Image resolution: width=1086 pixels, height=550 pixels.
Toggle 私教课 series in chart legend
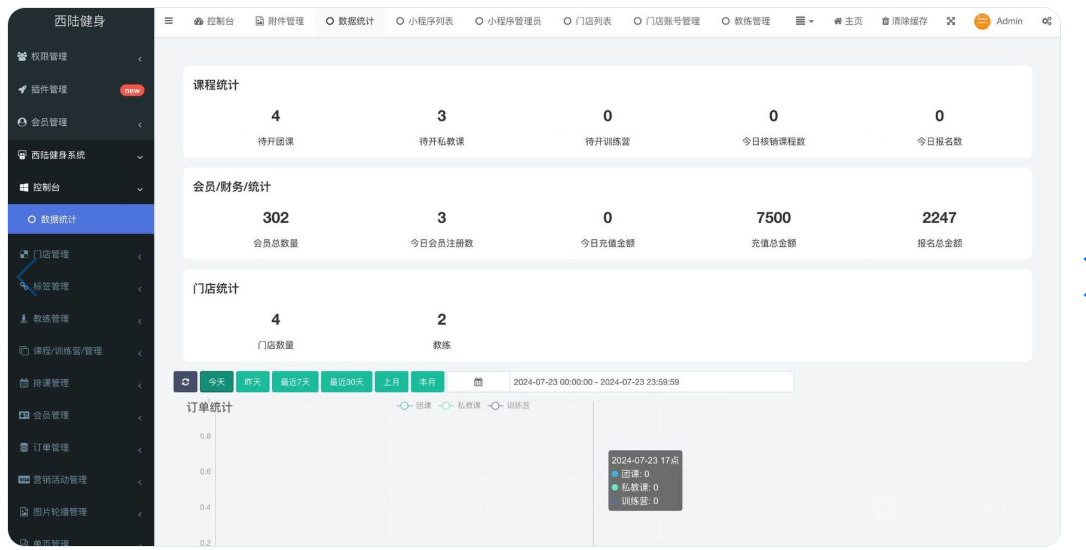(x=459, y=406)
